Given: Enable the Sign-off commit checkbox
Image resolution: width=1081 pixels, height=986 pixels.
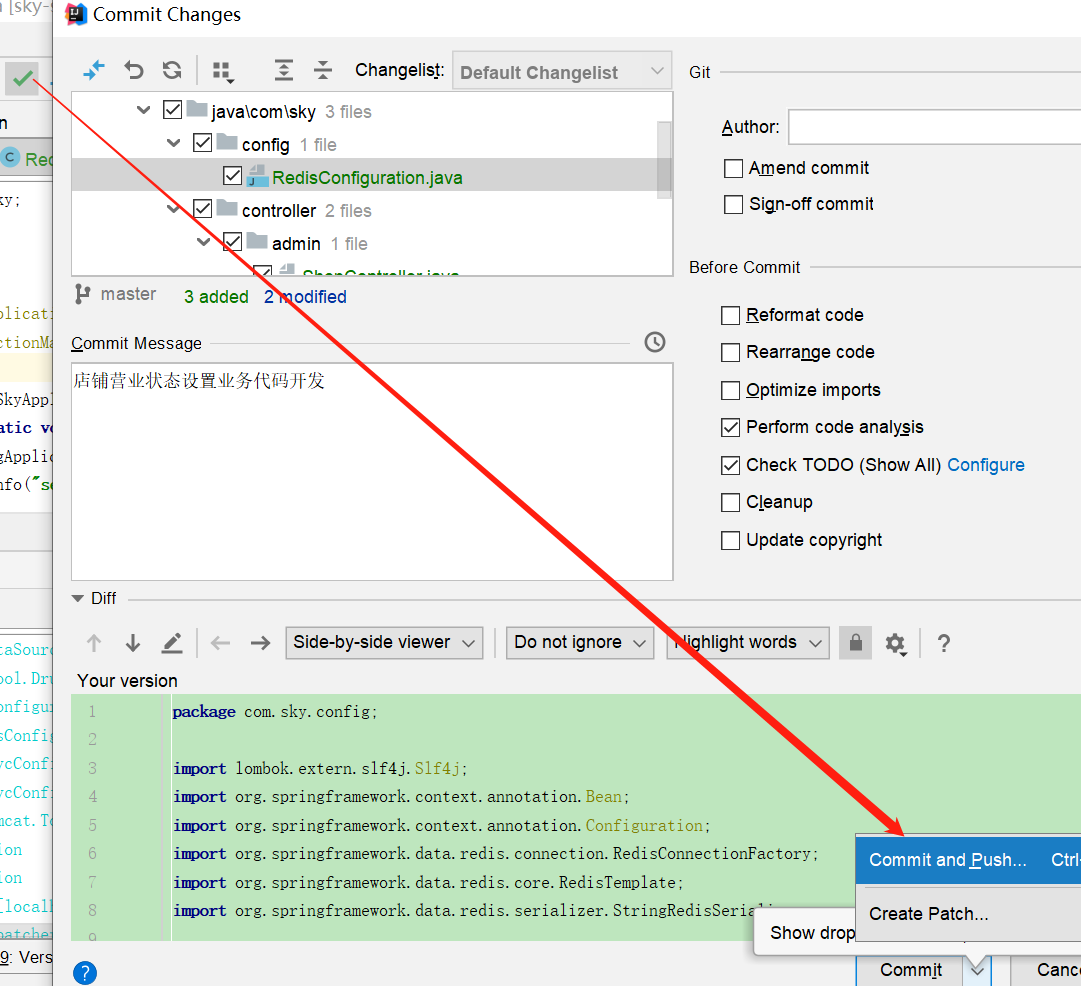Looking at the screenshot, I should [734, 204].
